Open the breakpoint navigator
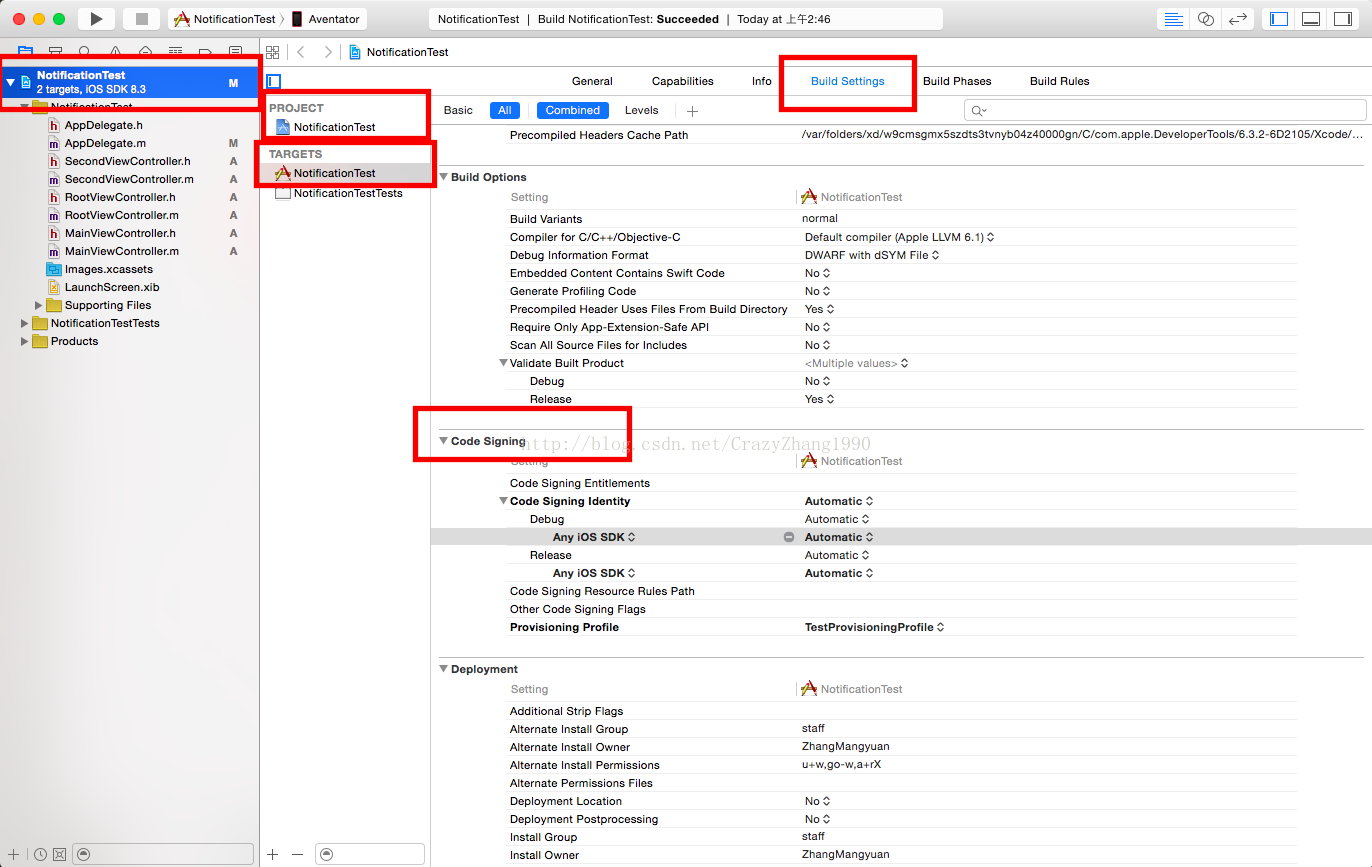This screenshot has width=1372, height=867. pos(205,51)
